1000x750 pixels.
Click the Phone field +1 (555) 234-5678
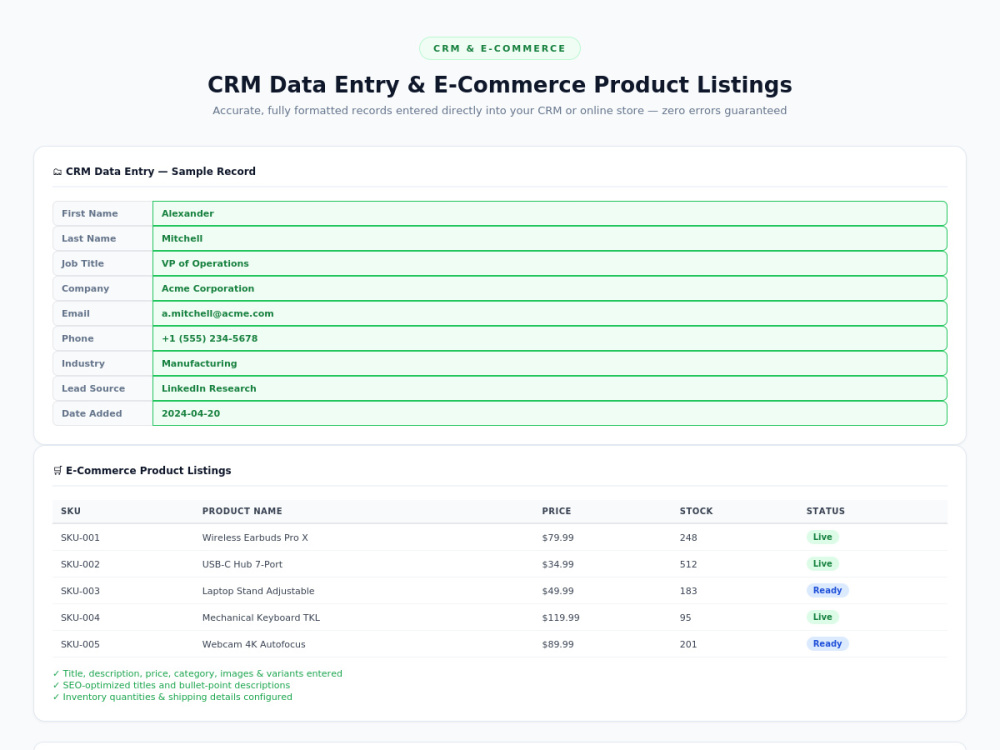pyautogui.click(x=550, y=339)
